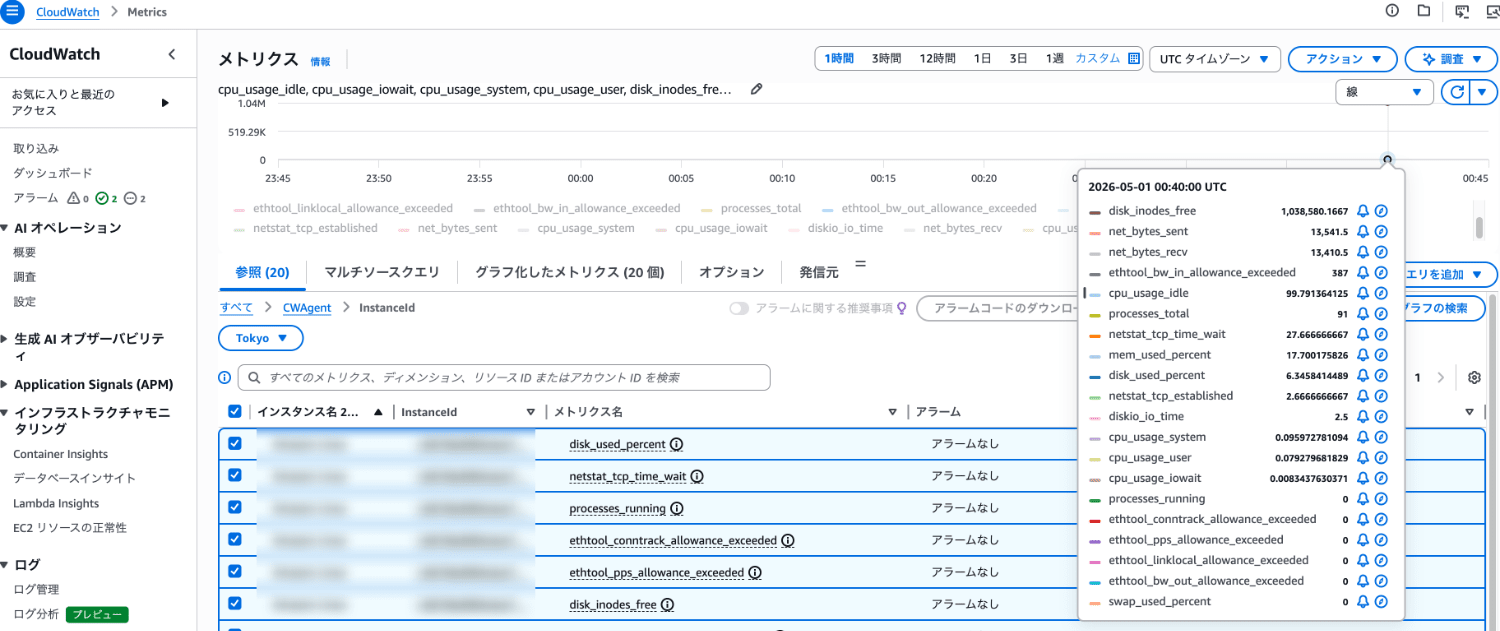1500x631 pixels.
Task: Switch to the オプション tab
Action: (x=732, y=272)
